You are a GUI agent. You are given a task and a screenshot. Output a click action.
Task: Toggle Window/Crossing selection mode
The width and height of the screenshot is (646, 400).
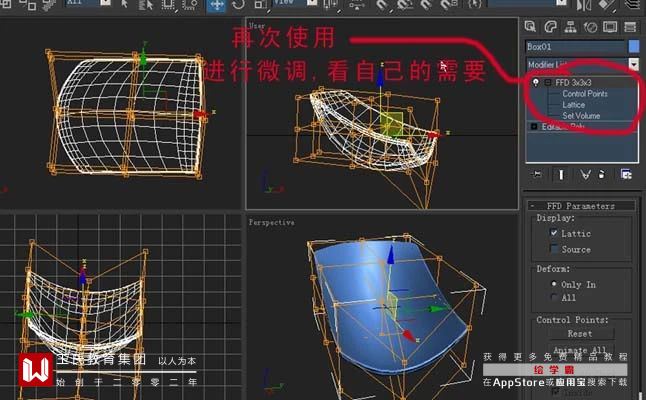(x=190, y=5)
